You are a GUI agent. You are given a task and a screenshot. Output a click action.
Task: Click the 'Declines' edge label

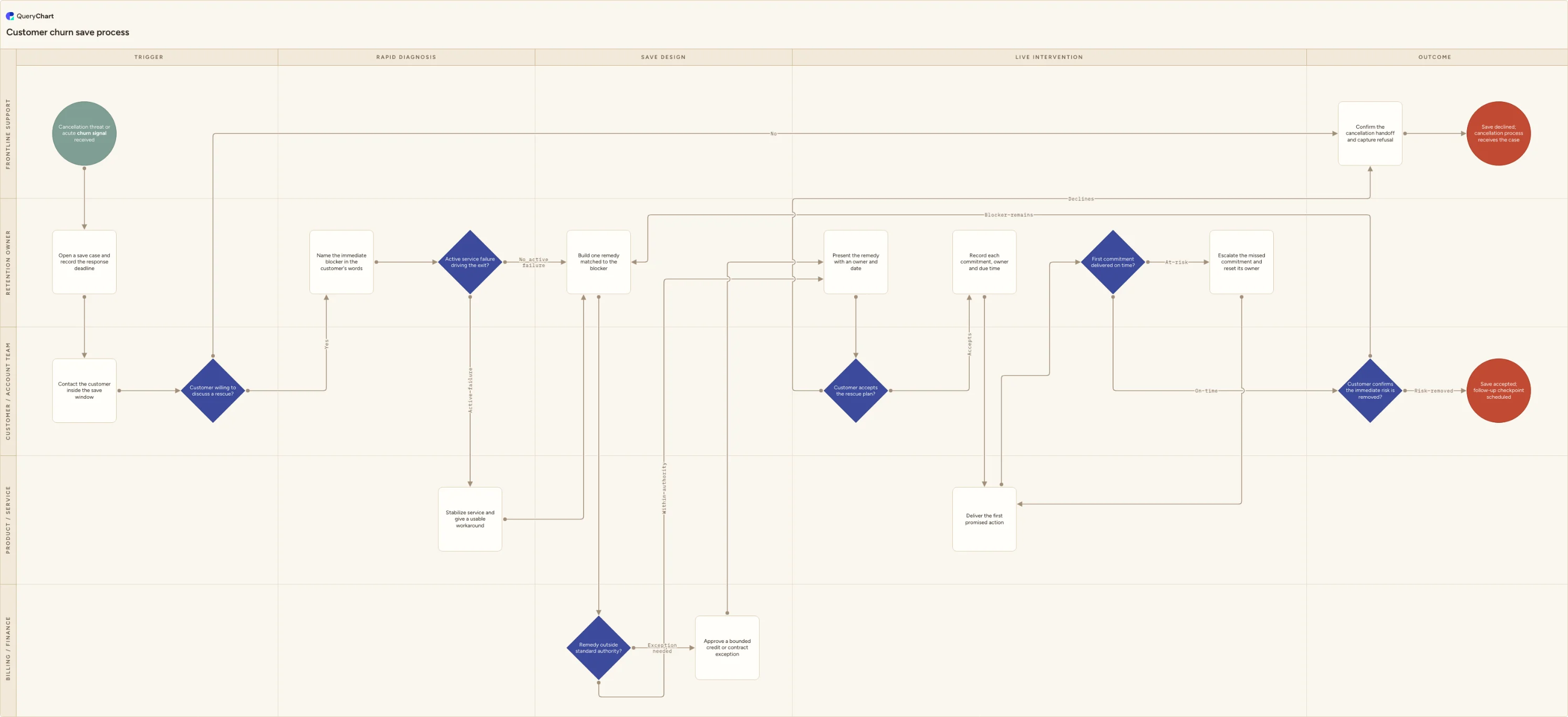point(1081,199)
